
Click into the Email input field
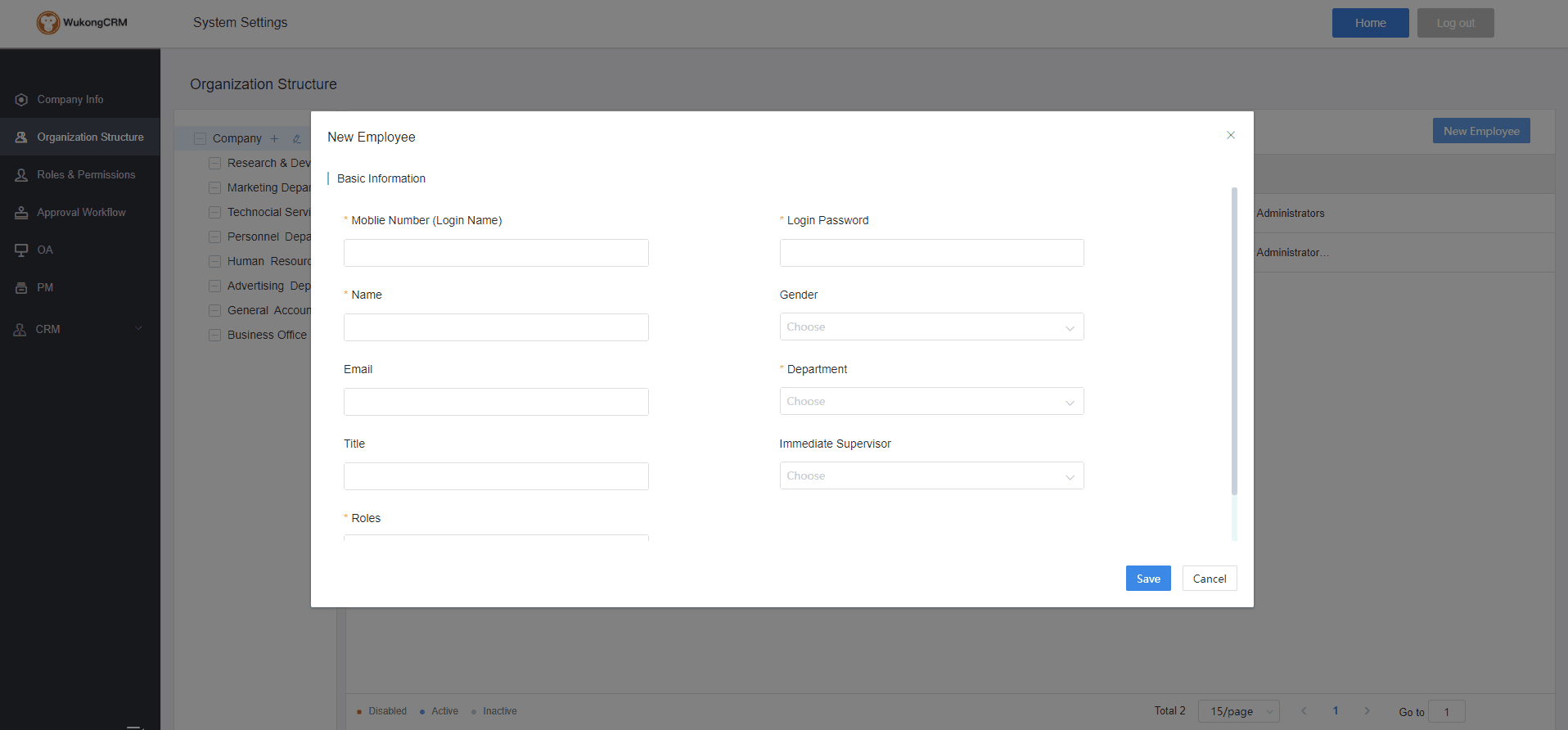pyautogui.click(x=496, y=402)
